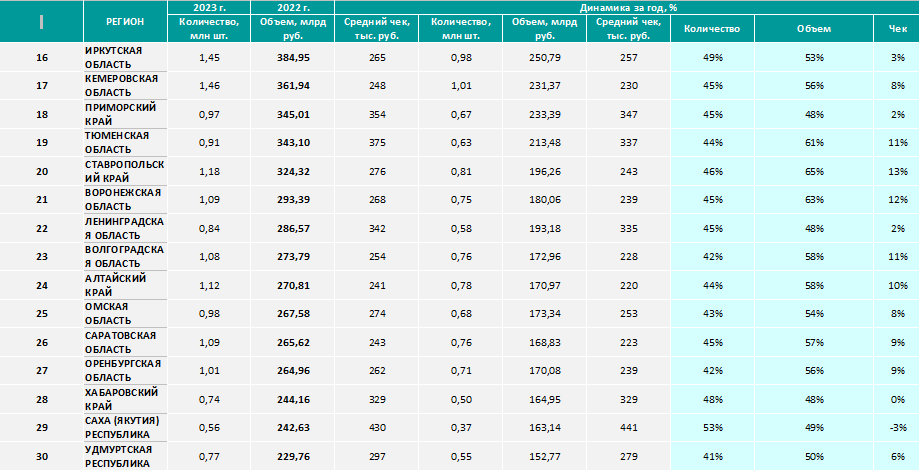Select the 'ОРЕНБУРГСКАЯ ОБЛАСТЬ' region cell
Image resolution: width=919 pixels, height=470 pixels.
[x=125, y=370]
